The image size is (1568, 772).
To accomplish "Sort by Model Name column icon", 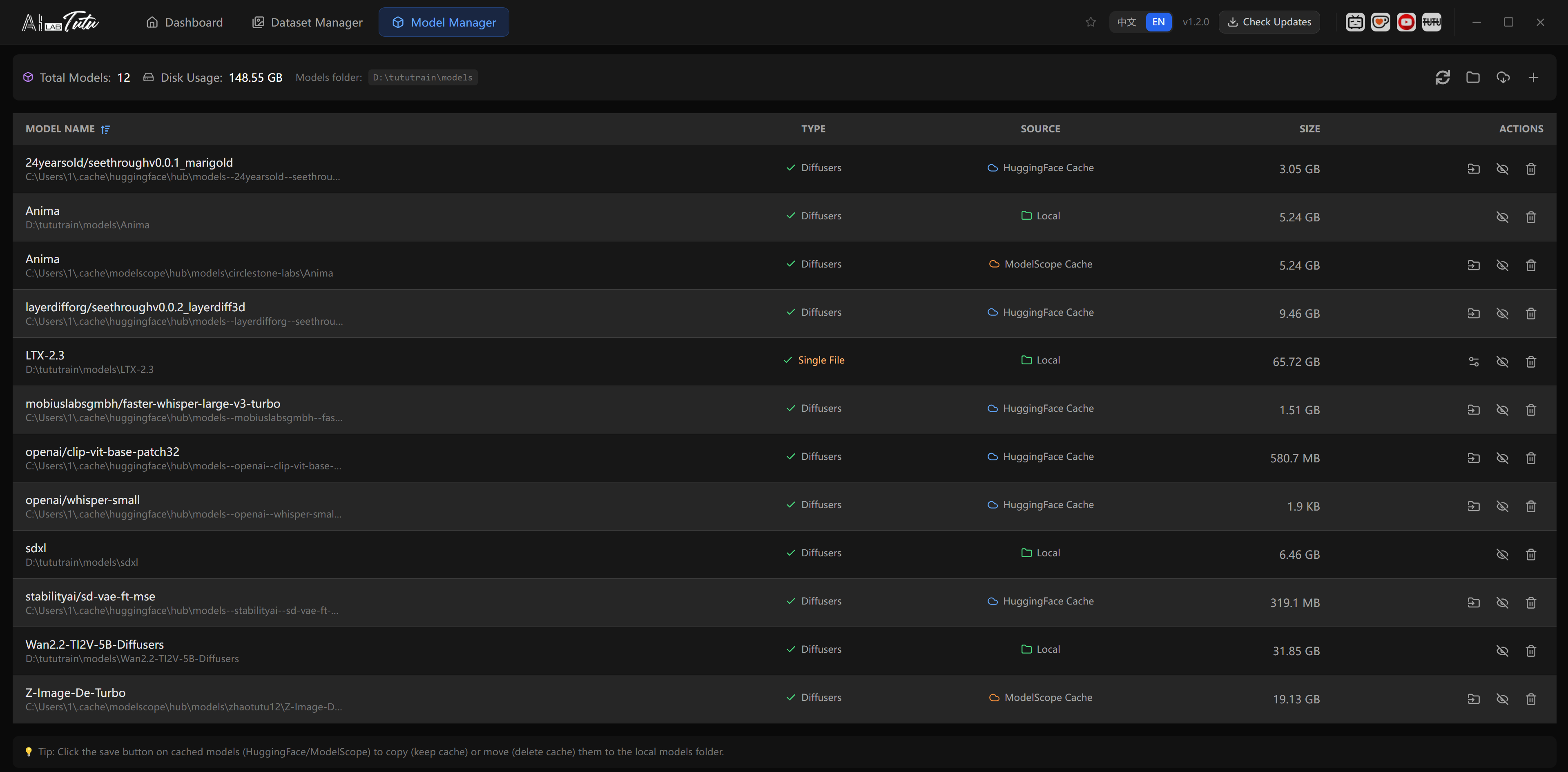I will pos(105,129).
